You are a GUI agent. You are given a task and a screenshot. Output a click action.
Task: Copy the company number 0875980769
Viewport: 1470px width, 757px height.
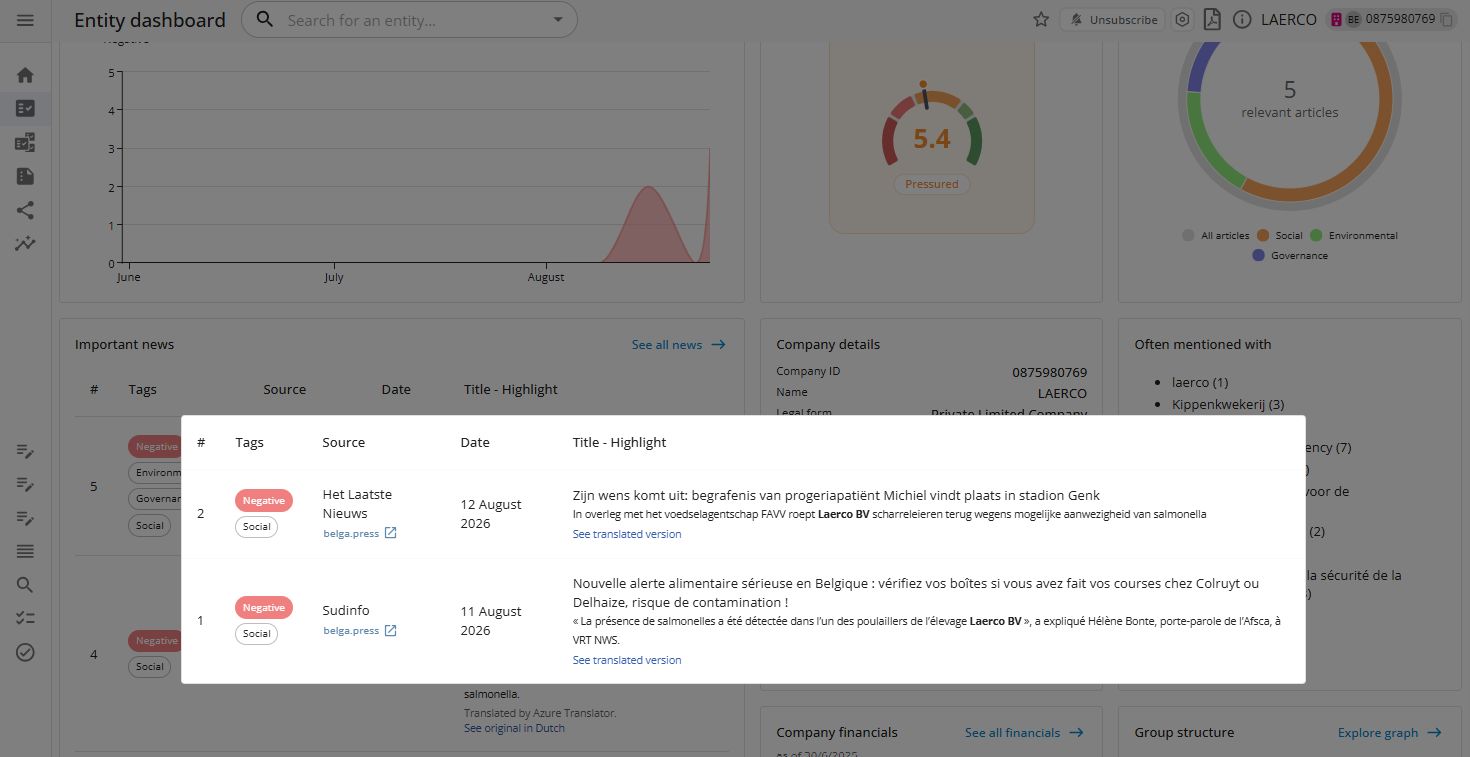(x=1446, y=19)
